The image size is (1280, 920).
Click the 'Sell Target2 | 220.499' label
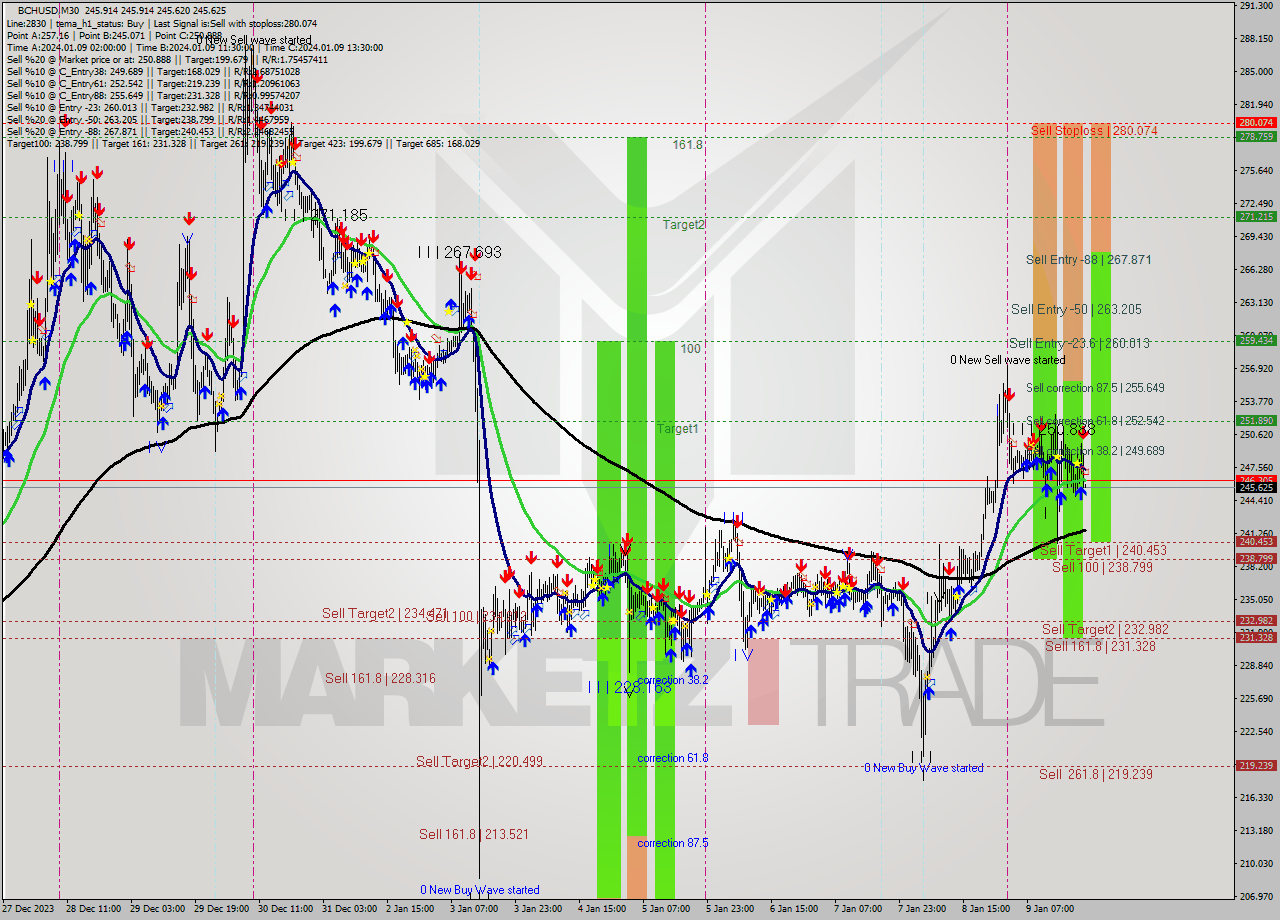480,762
